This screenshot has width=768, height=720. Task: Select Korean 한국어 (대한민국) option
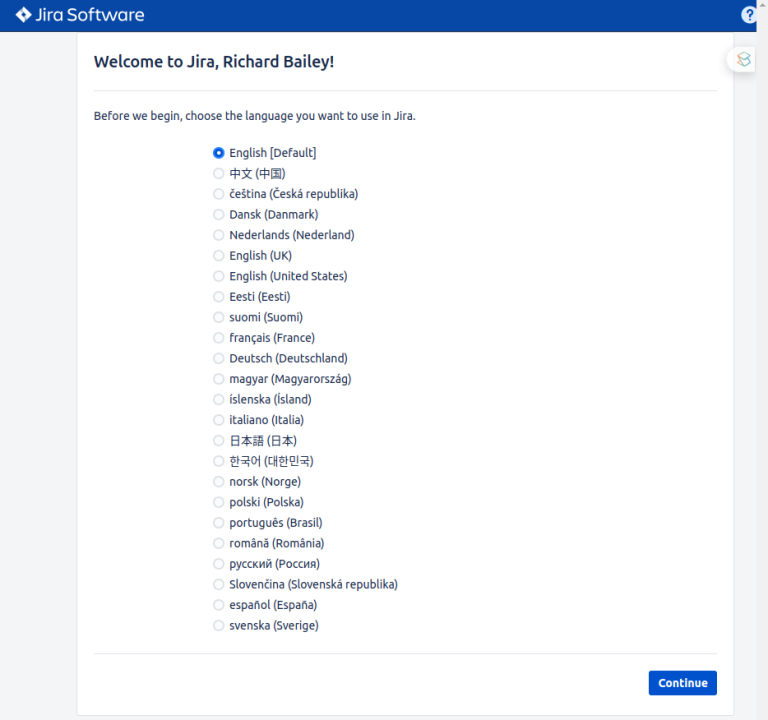[x=218, y=461]
